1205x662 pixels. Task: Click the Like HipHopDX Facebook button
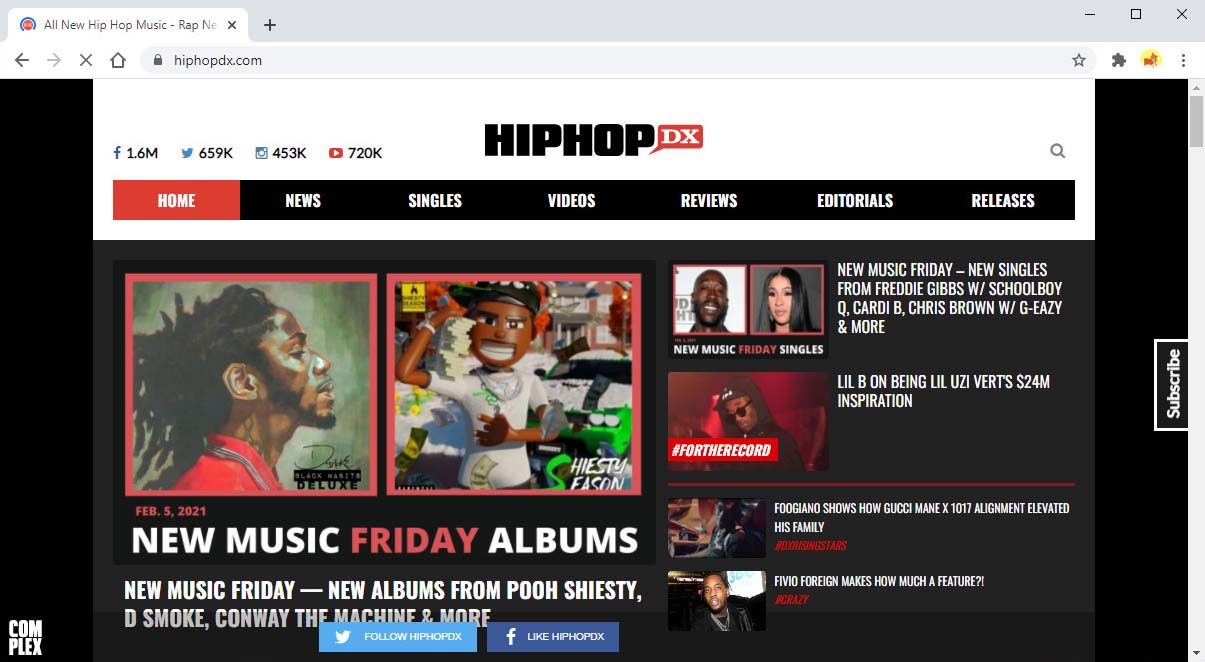553,637
